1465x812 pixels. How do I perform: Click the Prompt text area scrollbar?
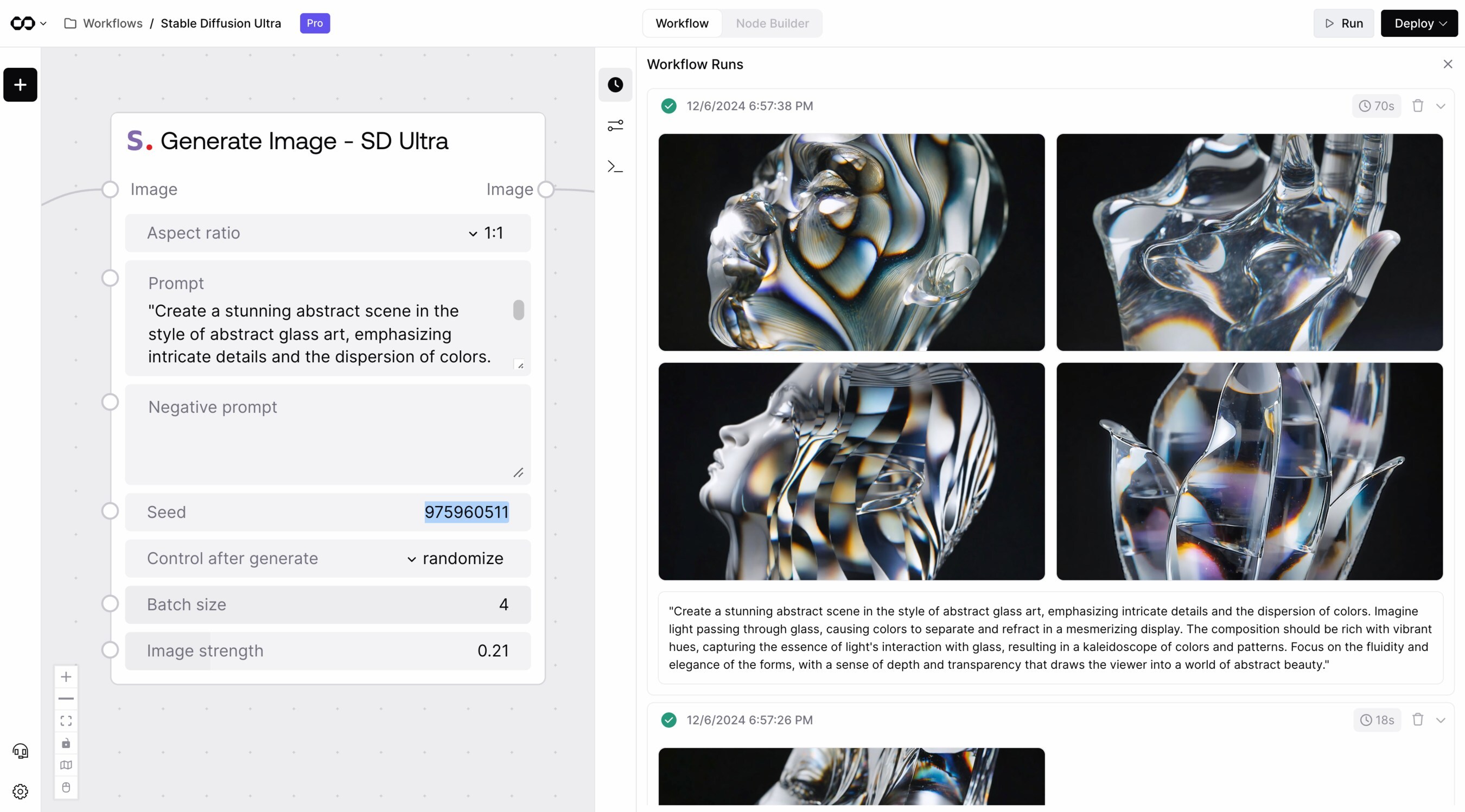pyautogui.click(x=519, y=310)
